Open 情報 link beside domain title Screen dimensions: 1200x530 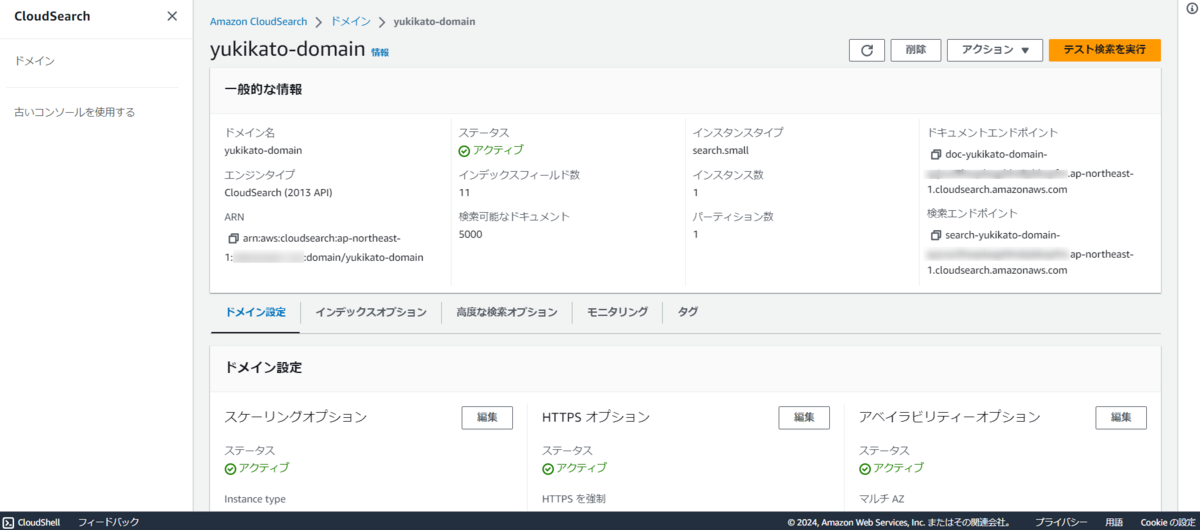(380, 52)
